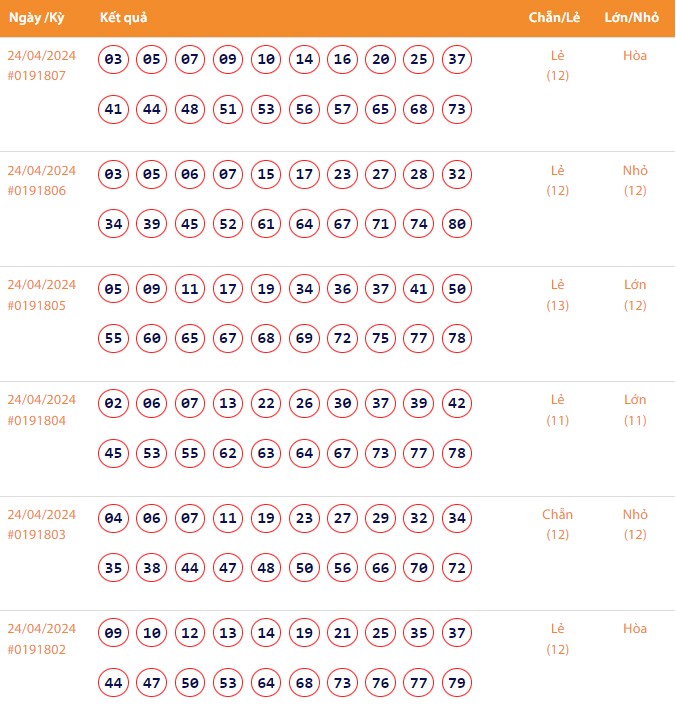Select draw #0191802 entry
The image size is (676, 713).
tap(37, 649)
